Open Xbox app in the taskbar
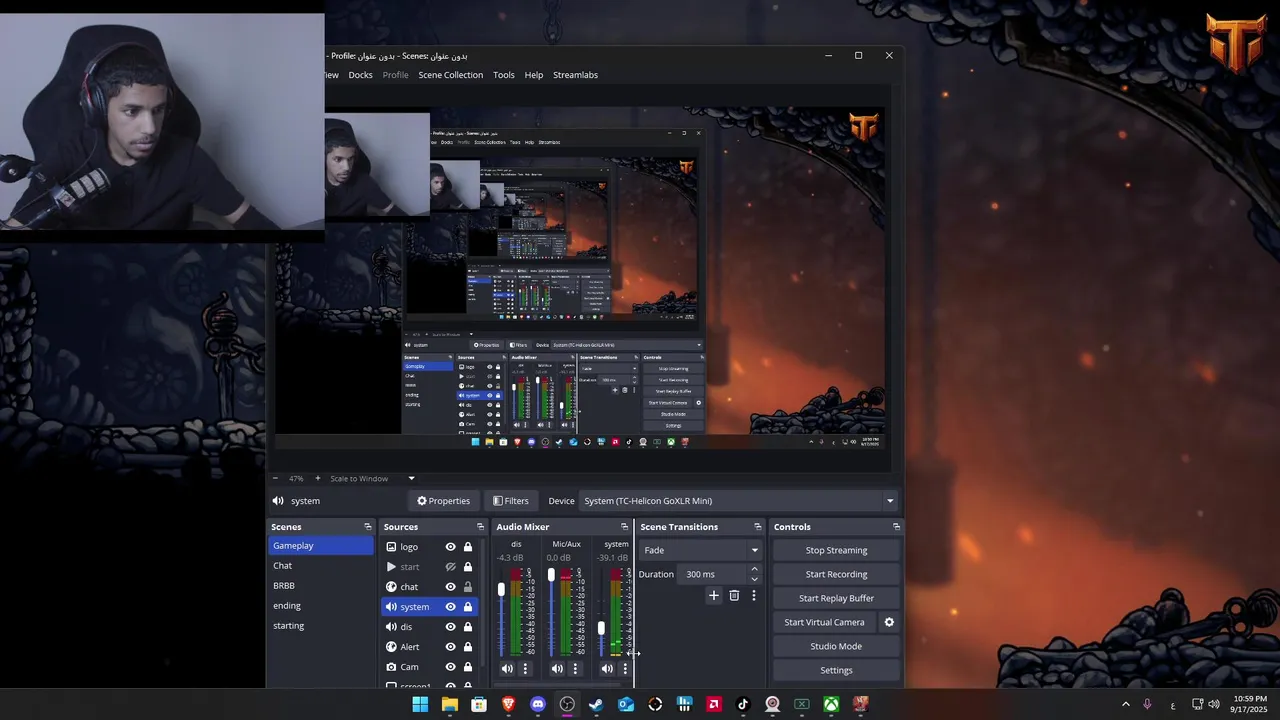 831,704
